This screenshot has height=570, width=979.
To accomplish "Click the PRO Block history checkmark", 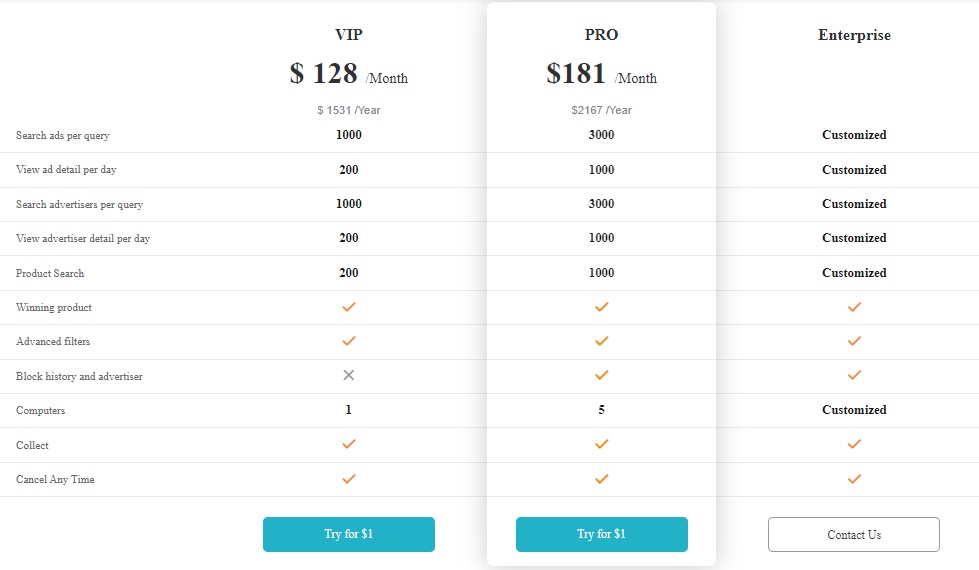I will 601,375.
